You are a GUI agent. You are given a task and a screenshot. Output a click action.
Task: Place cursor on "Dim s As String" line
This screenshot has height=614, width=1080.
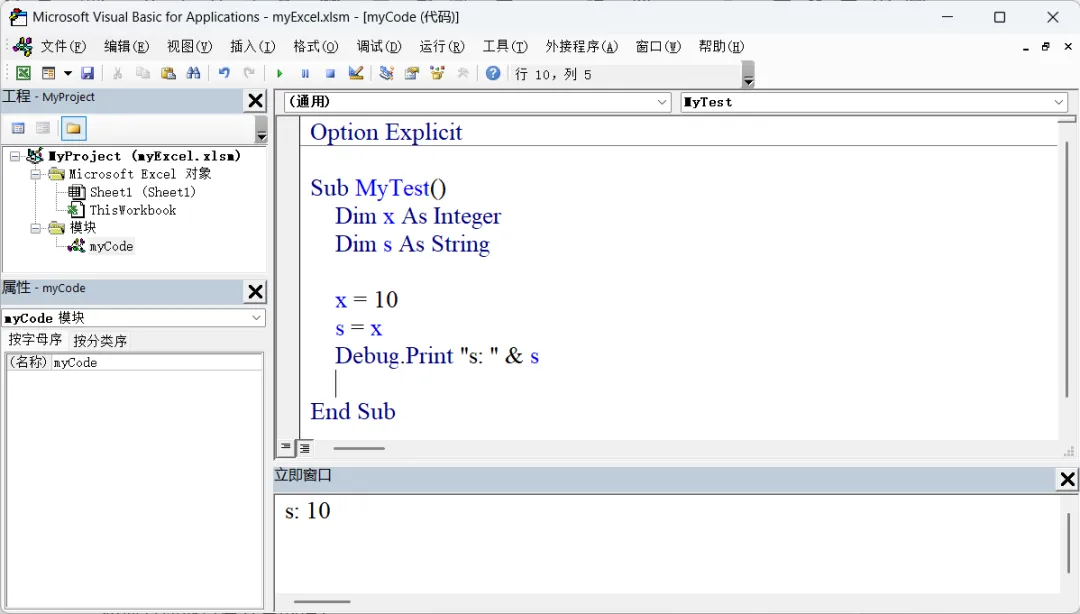(412, 244)
